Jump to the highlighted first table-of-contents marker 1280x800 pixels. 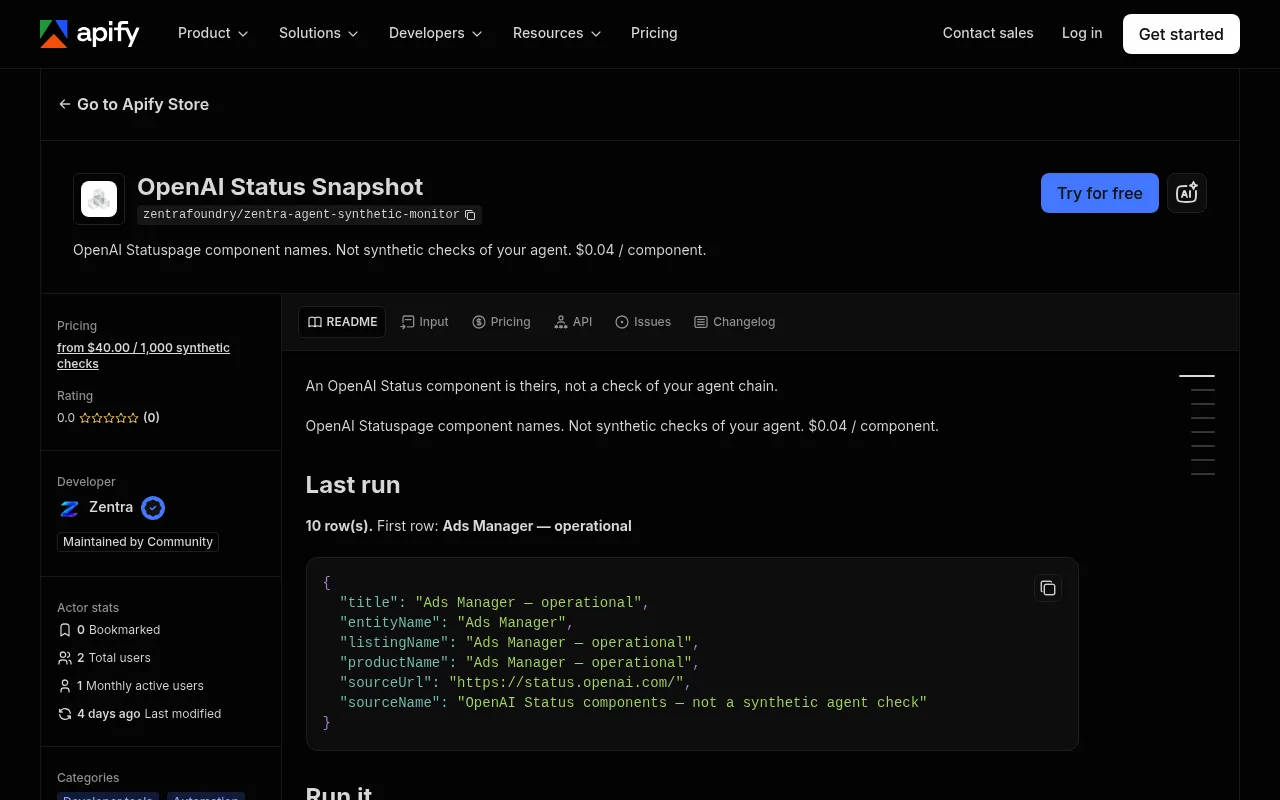point(1197,376)
